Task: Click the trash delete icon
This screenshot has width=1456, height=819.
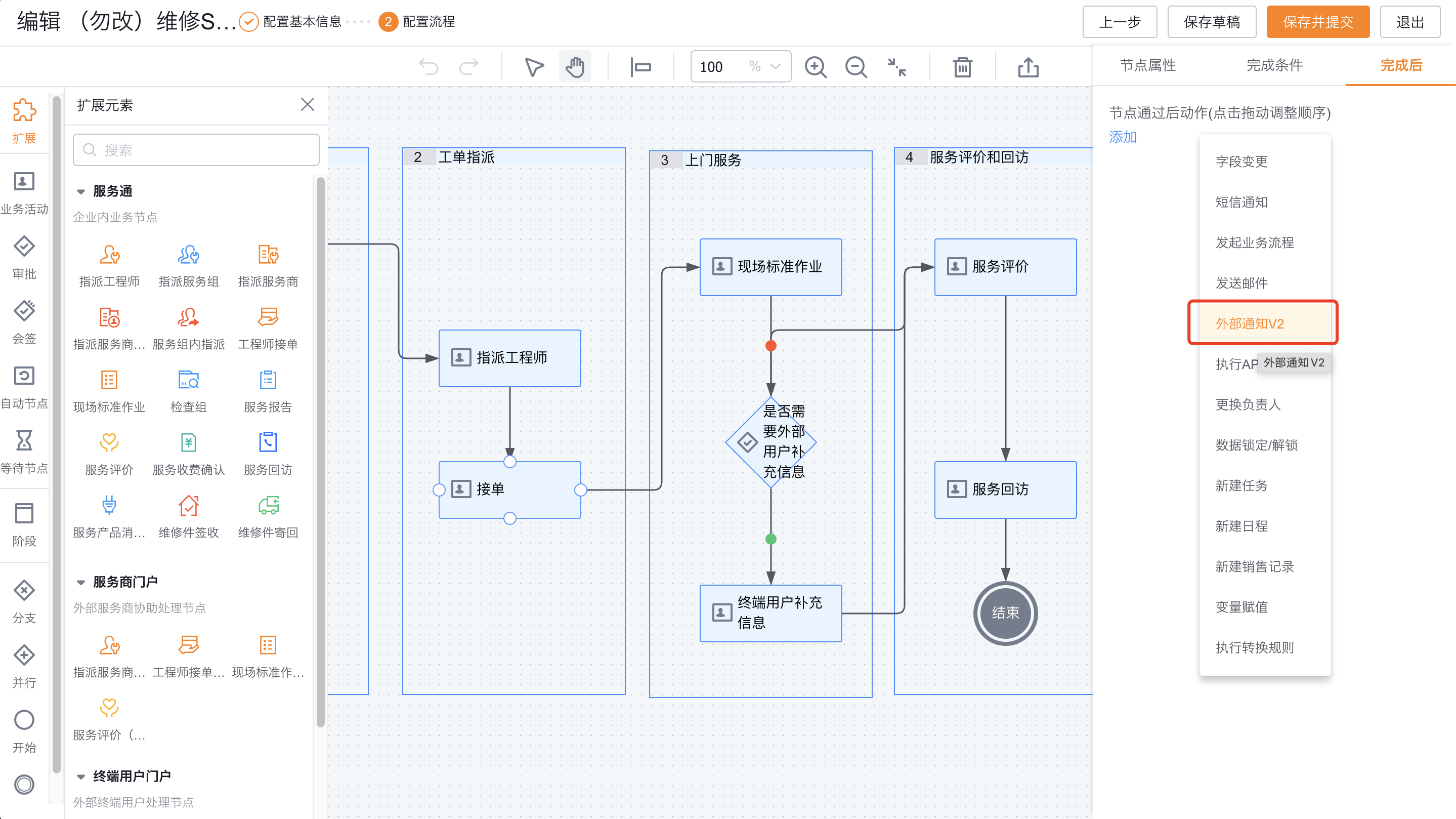Action: (x=962, y=67)
